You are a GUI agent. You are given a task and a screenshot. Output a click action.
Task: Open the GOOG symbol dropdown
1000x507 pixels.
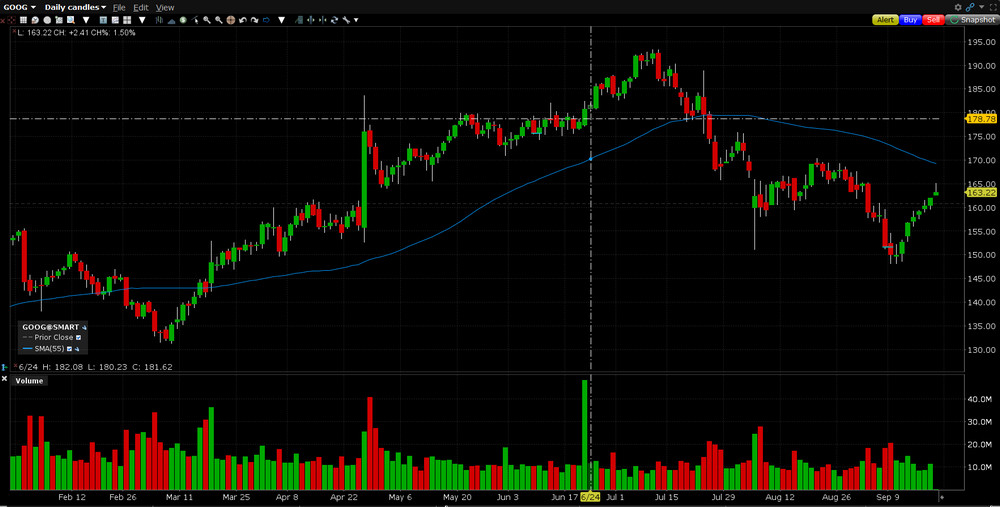pos(22,7)
